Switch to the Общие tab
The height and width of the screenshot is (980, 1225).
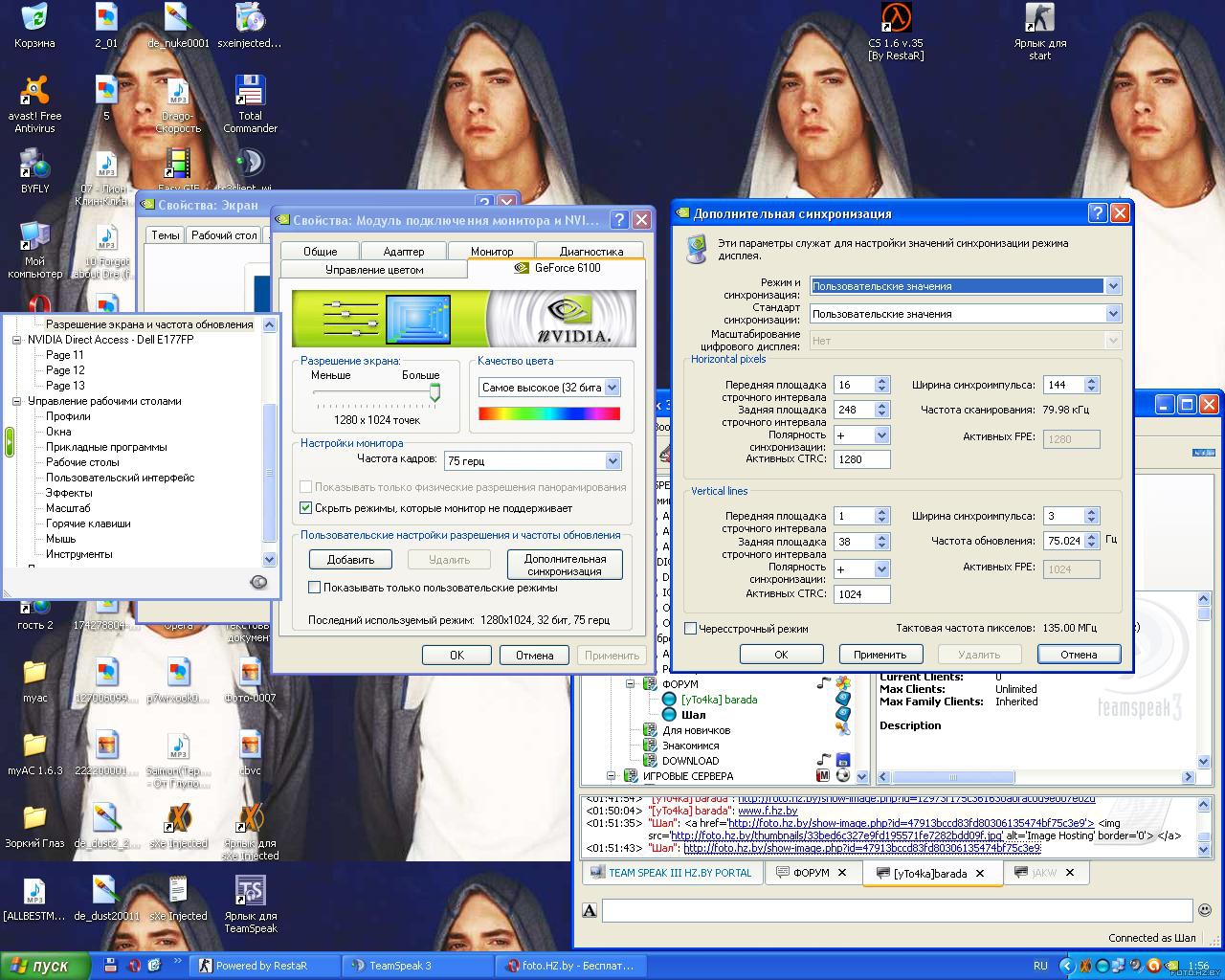tap(320, 251)
